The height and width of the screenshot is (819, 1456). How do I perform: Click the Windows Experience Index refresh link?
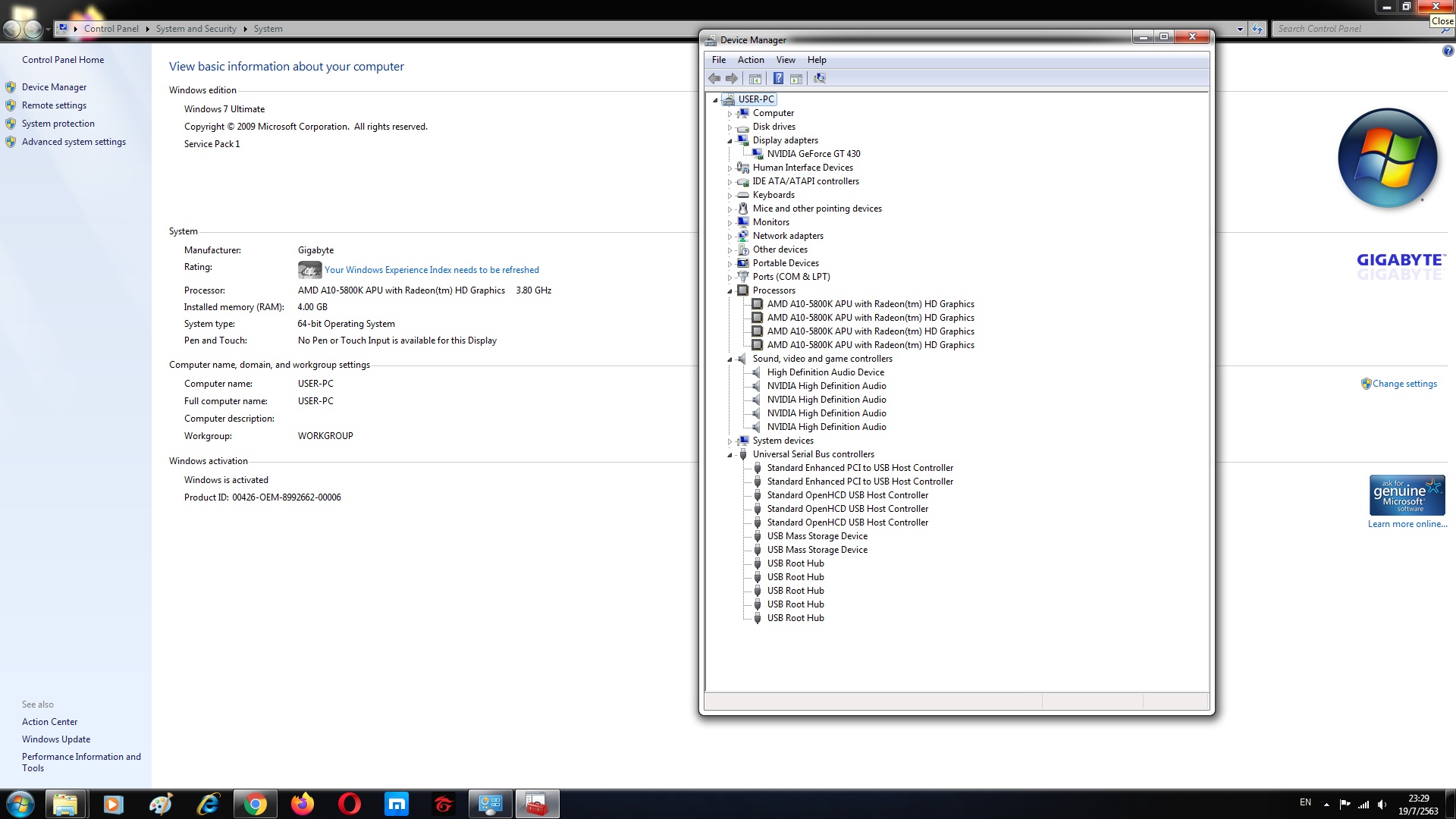[431, 270]
